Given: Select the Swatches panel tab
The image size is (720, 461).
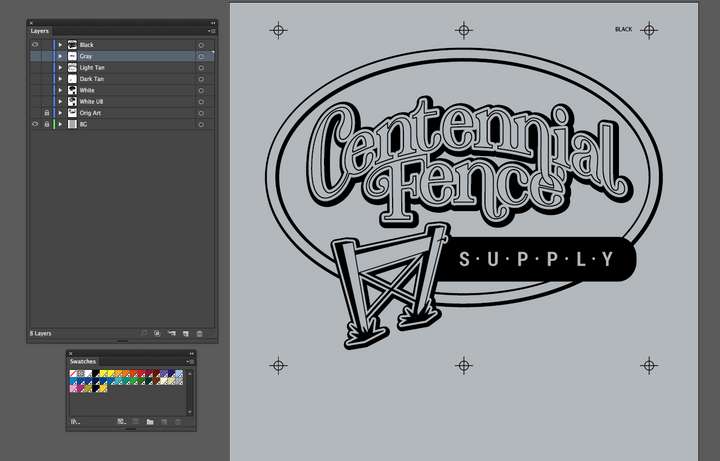Looking at the screenshot, I should click(83, 361).
